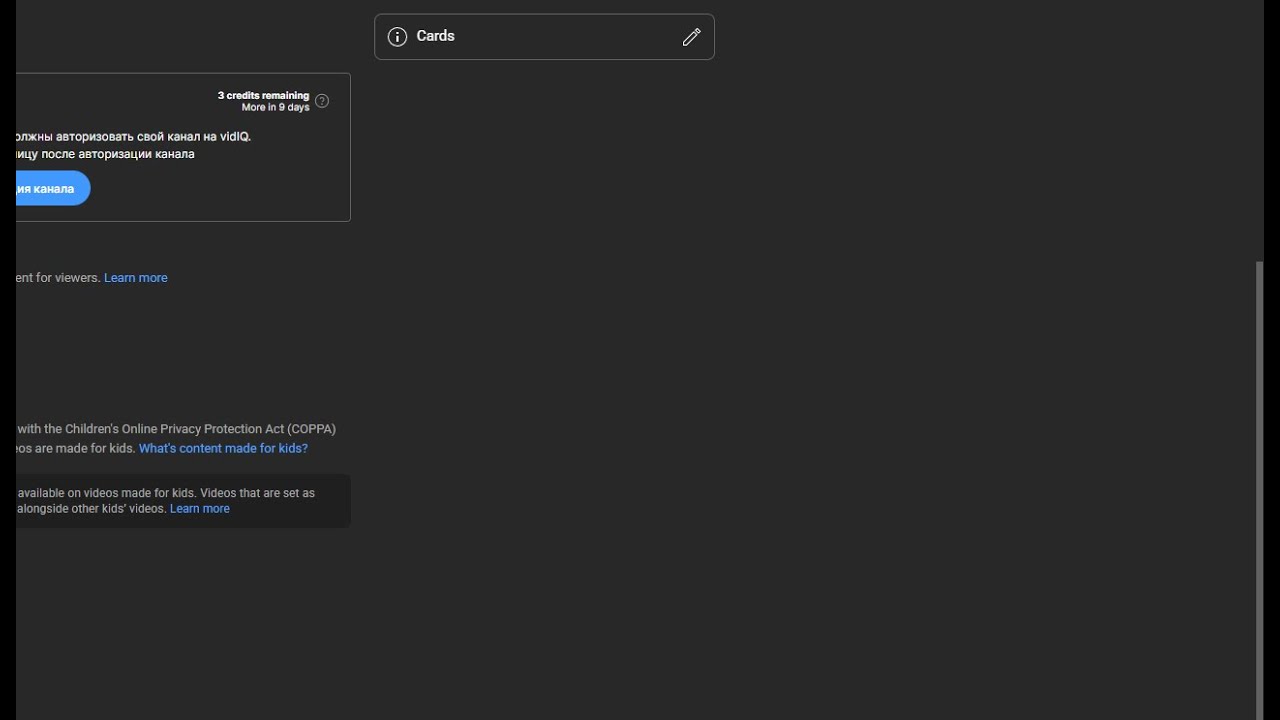Click the pencil edit icon for Cards
The image size is (1280, 720).
click(x=691, y=37)
